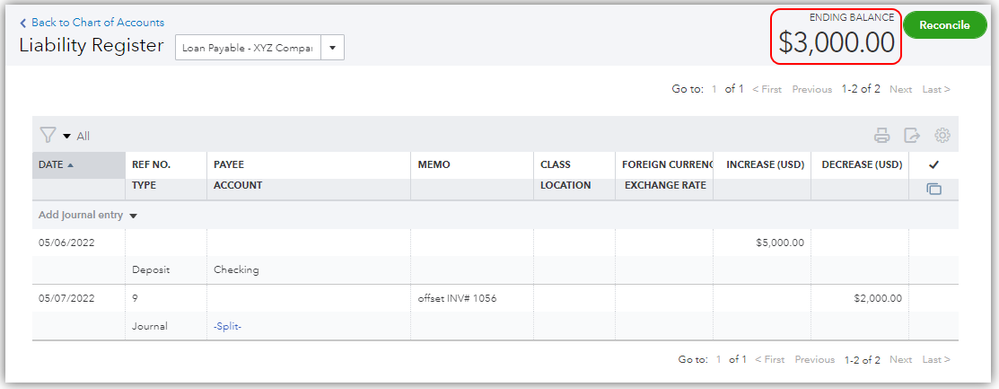The image size is (999, 389).
Task: Click the $3,000.00 ending balance
Action: [837, 43]
